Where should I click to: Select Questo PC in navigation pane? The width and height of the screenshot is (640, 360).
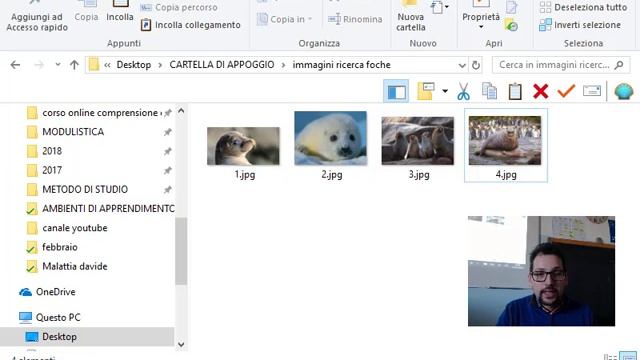coord(58,317)
